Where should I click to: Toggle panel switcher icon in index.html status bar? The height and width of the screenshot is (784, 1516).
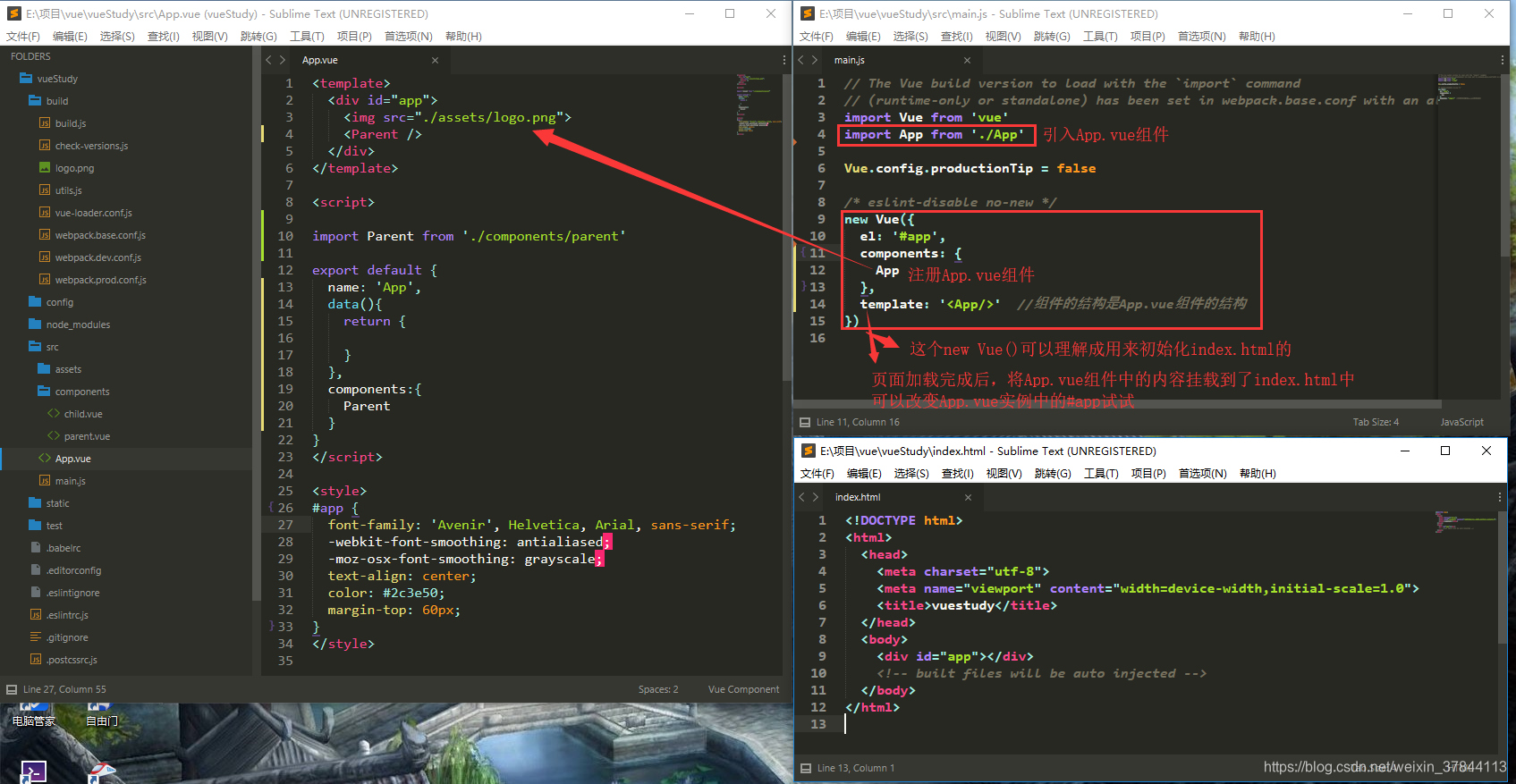(x=806, y=769)
